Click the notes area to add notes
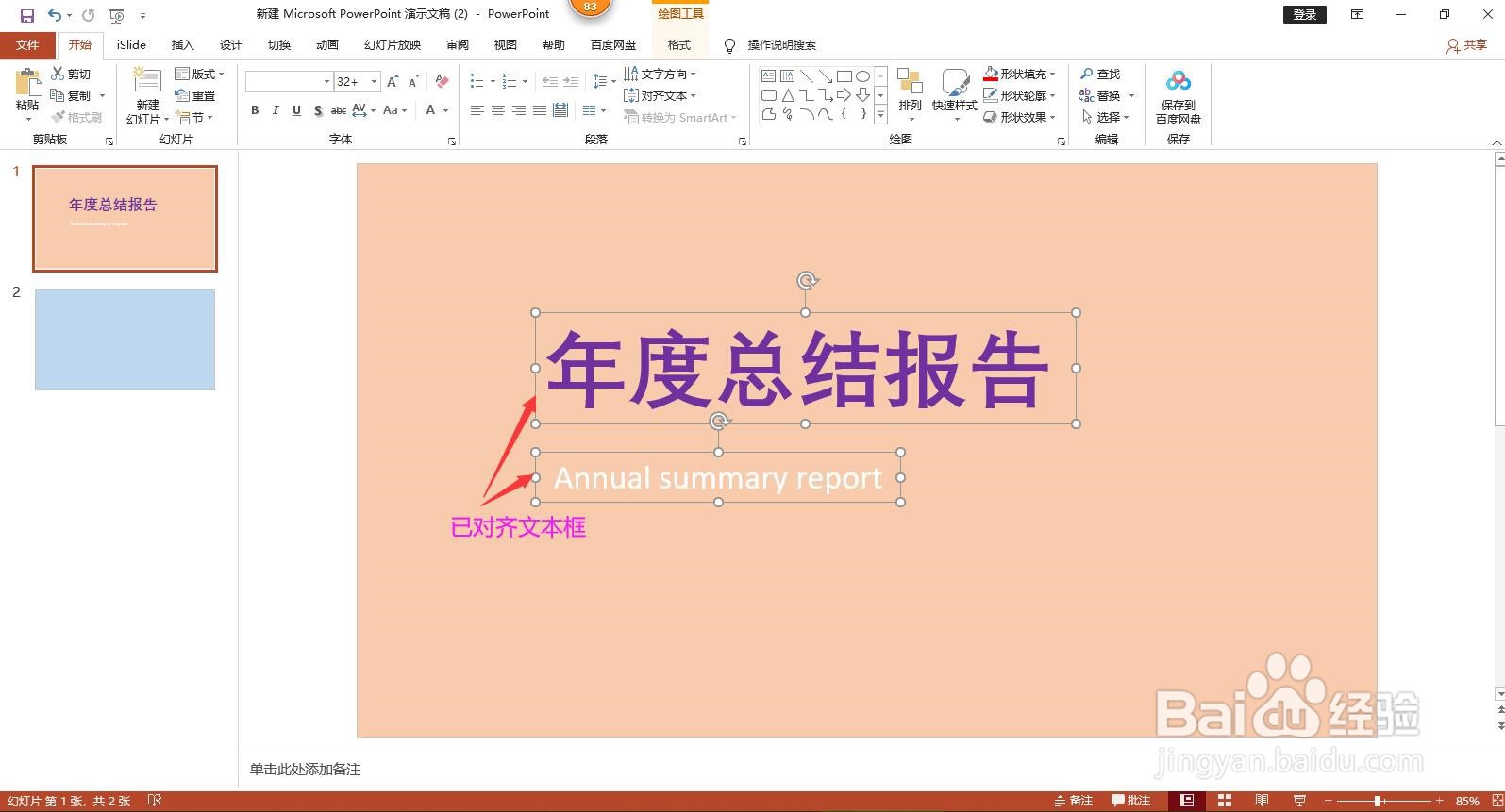This screenshot has width=1505, height=812. pyautogui.click(x=866, y=770)
